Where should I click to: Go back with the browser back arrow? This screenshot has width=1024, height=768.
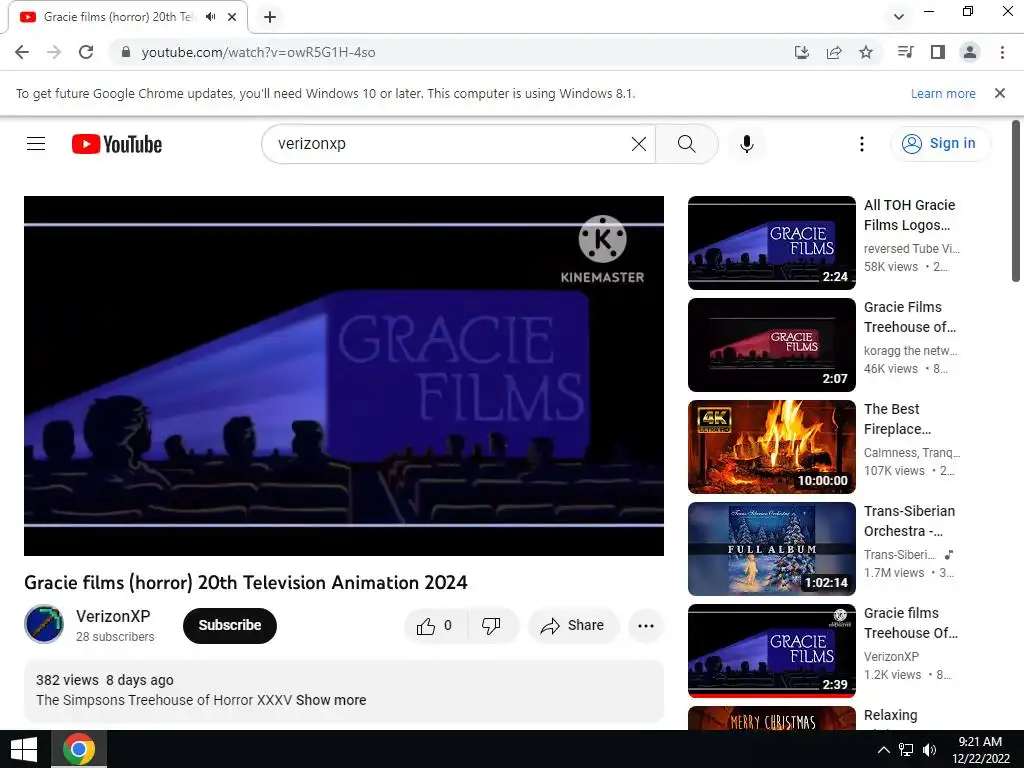coord(22,52)
